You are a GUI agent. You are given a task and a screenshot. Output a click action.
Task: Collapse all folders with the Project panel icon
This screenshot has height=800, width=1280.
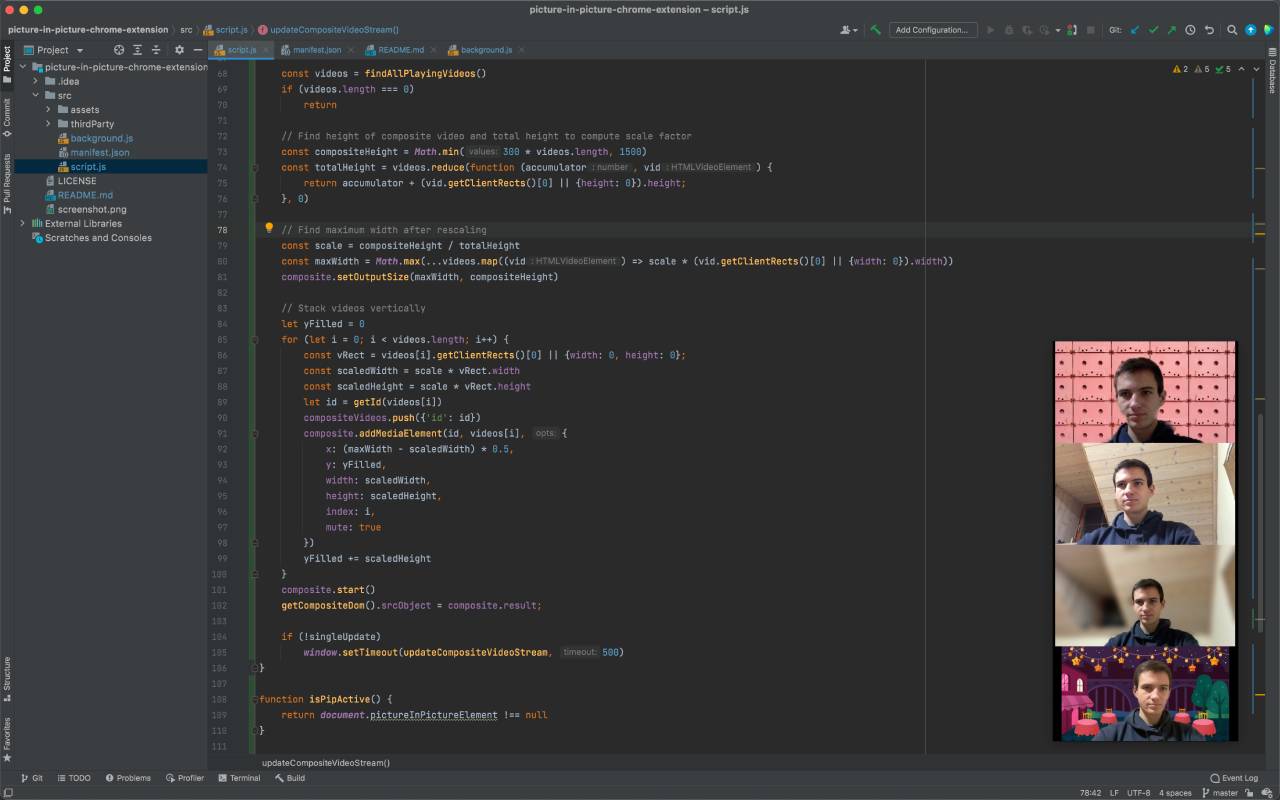pos(156,49)
